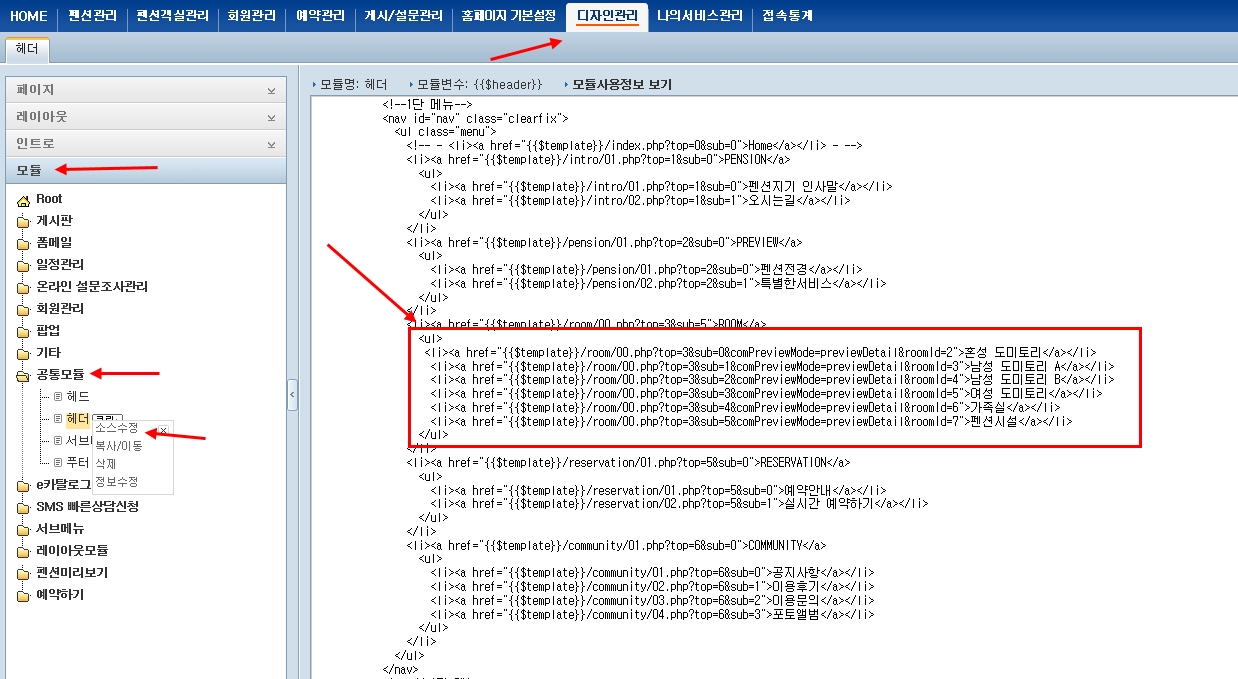Click the Root home icon
This screenshot has width=1238, height=679.
23,199
